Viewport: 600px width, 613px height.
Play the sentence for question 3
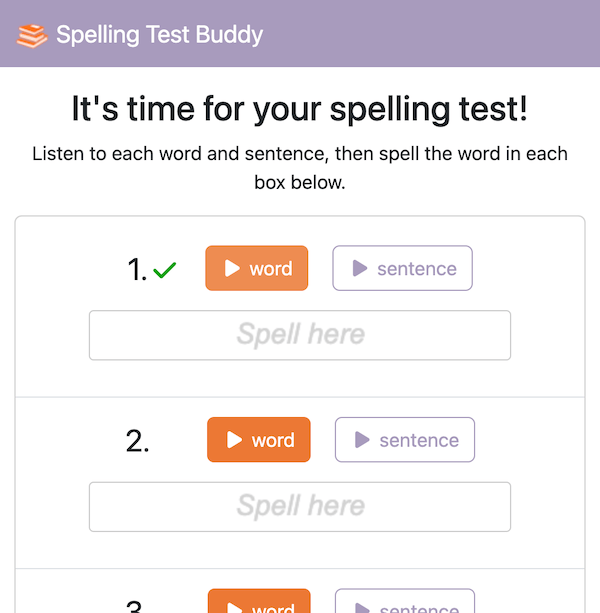404,604
